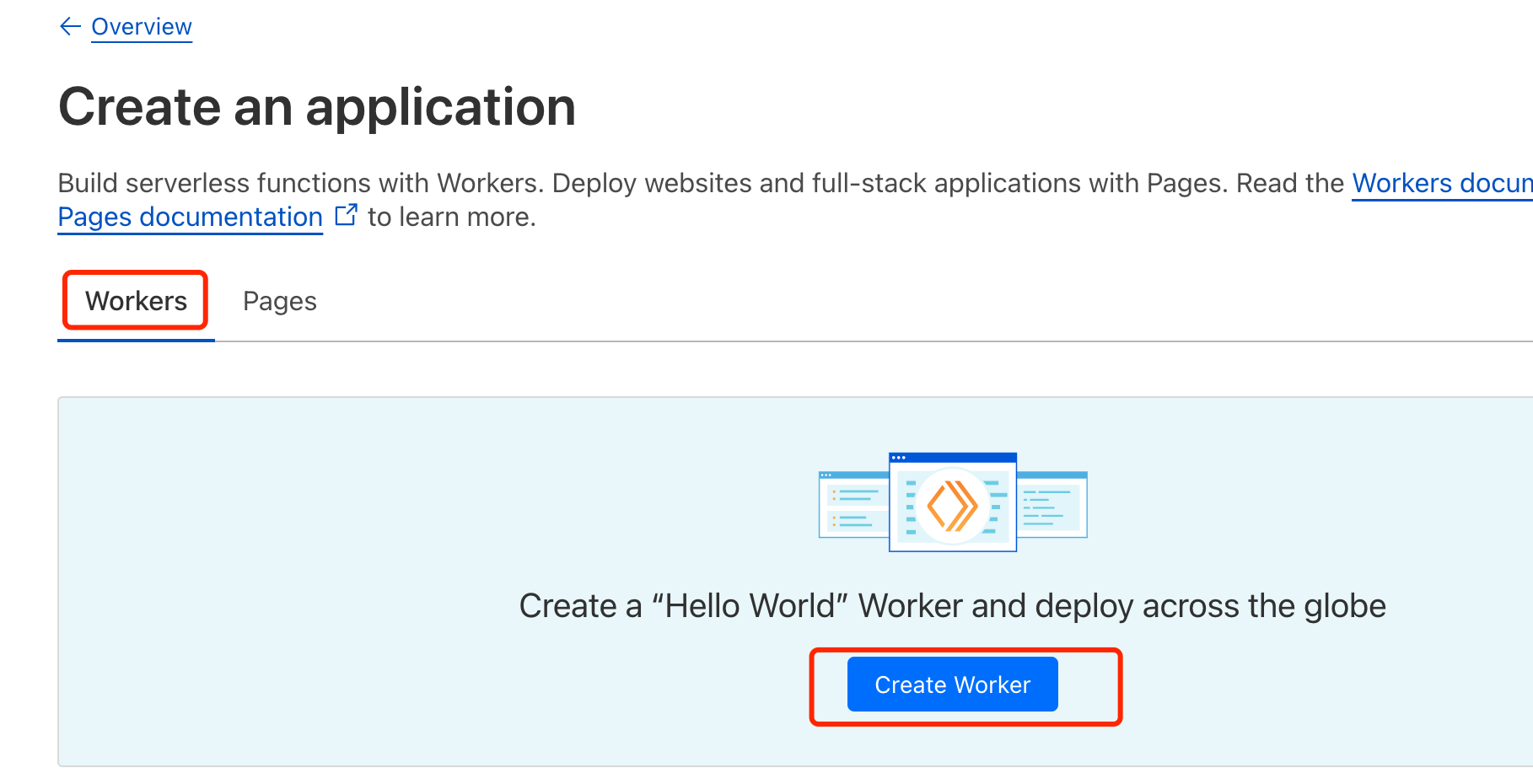Click the back arrow beside Overview
The height and width of the screenshot is (784, 1533).
[70, 27]
